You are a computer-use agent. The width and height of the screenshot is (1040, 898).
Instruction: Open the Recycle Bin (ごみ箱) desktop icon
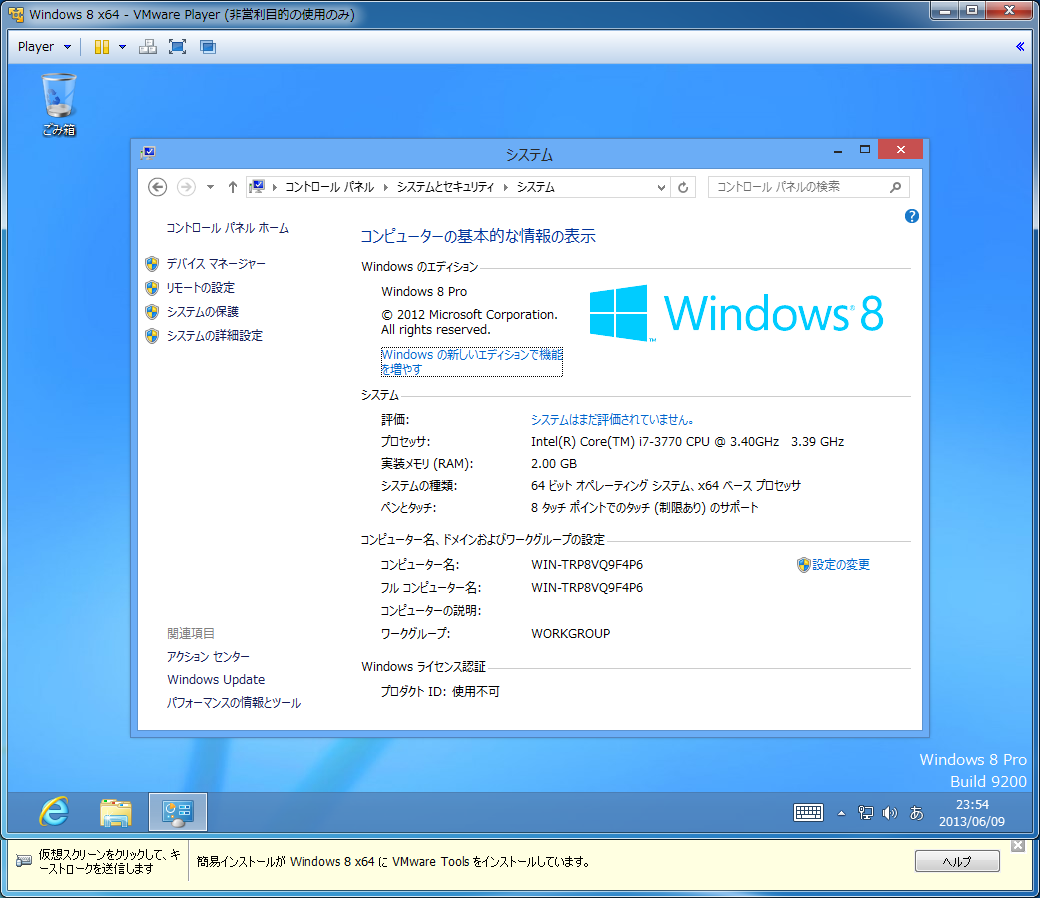point(59,105)
